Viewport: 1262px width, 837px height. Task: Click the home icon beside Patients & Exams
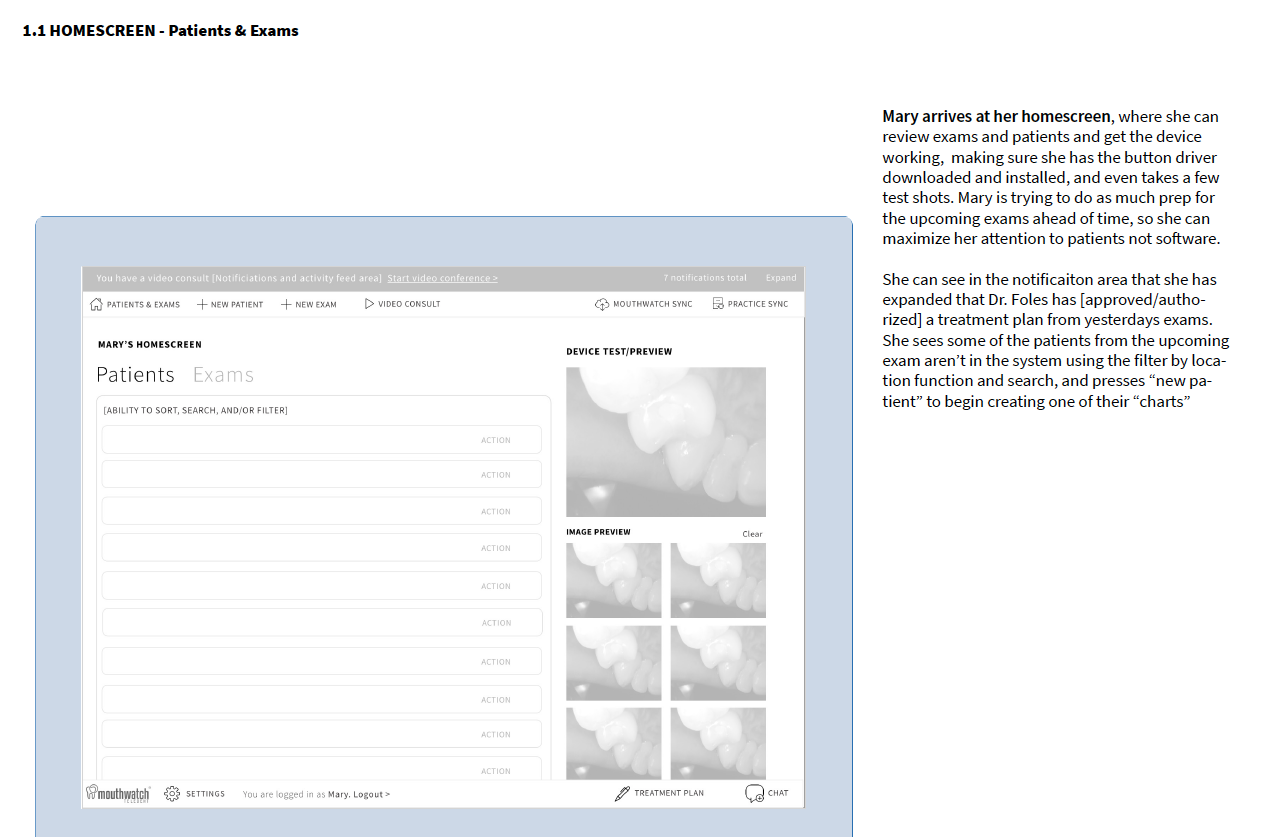pos(96,304)
